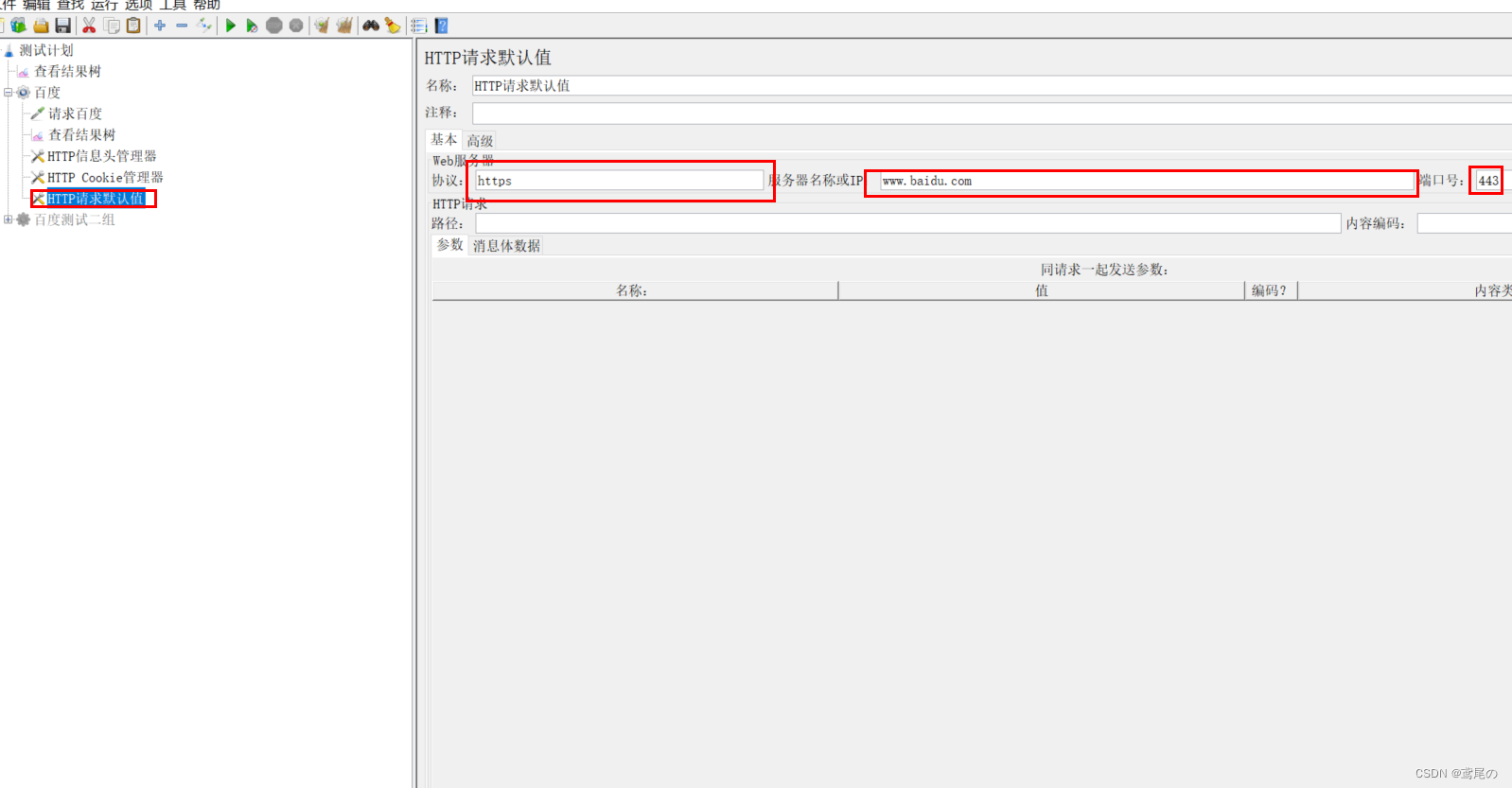This screenshot has height=788, width=1512.
Task: Expand all nodes with plus icon
Action: (160, 26)
